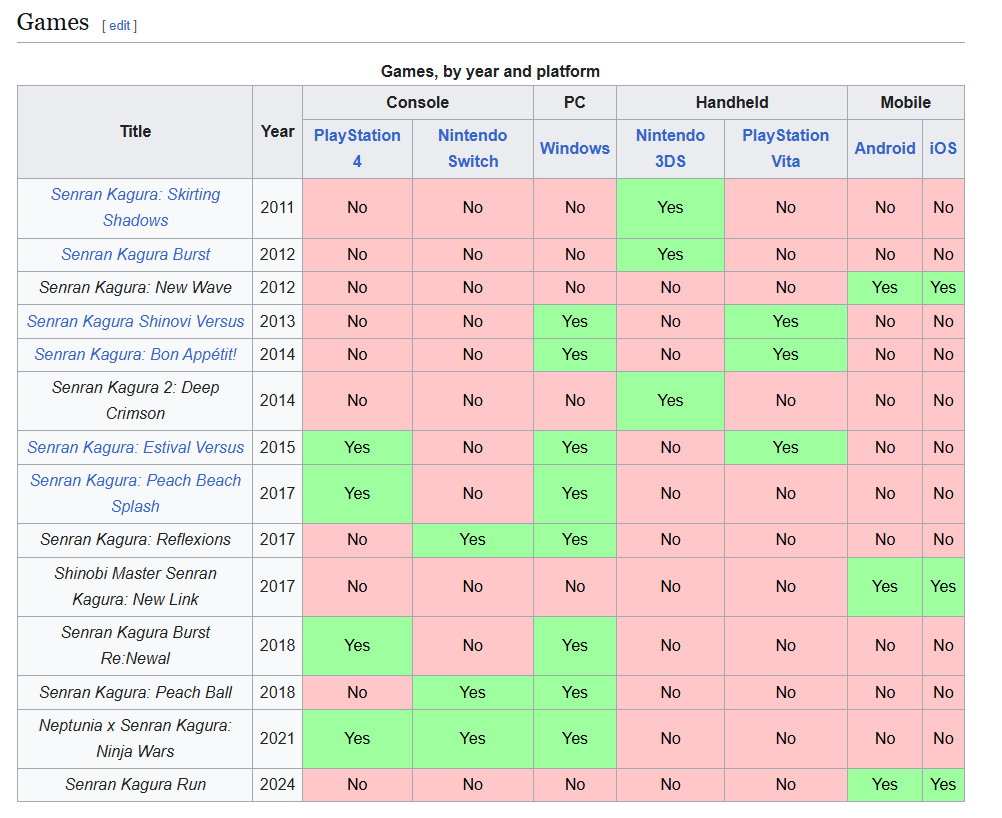Select Nintendo Switch No cell for Estival Versus
The height and width of the screenshot is (818, 1002).
pyautogui.click(x=473, y=447)
